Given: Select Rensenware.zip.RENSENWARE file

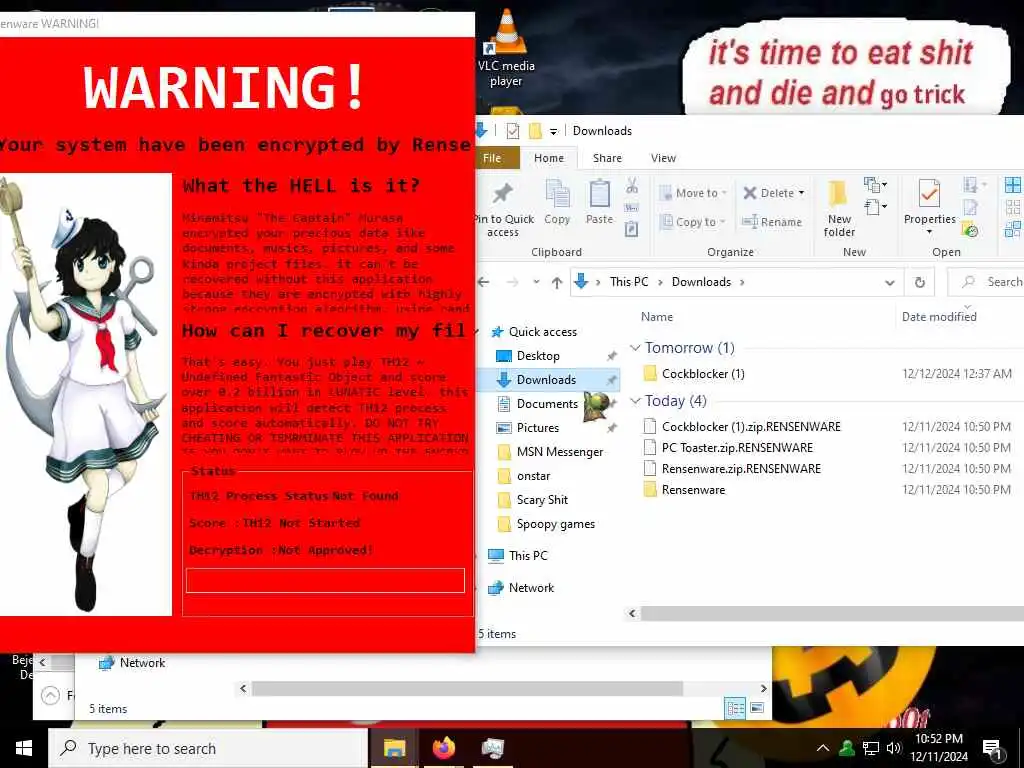Looking at the screenshot, I should tap(741, 468).
